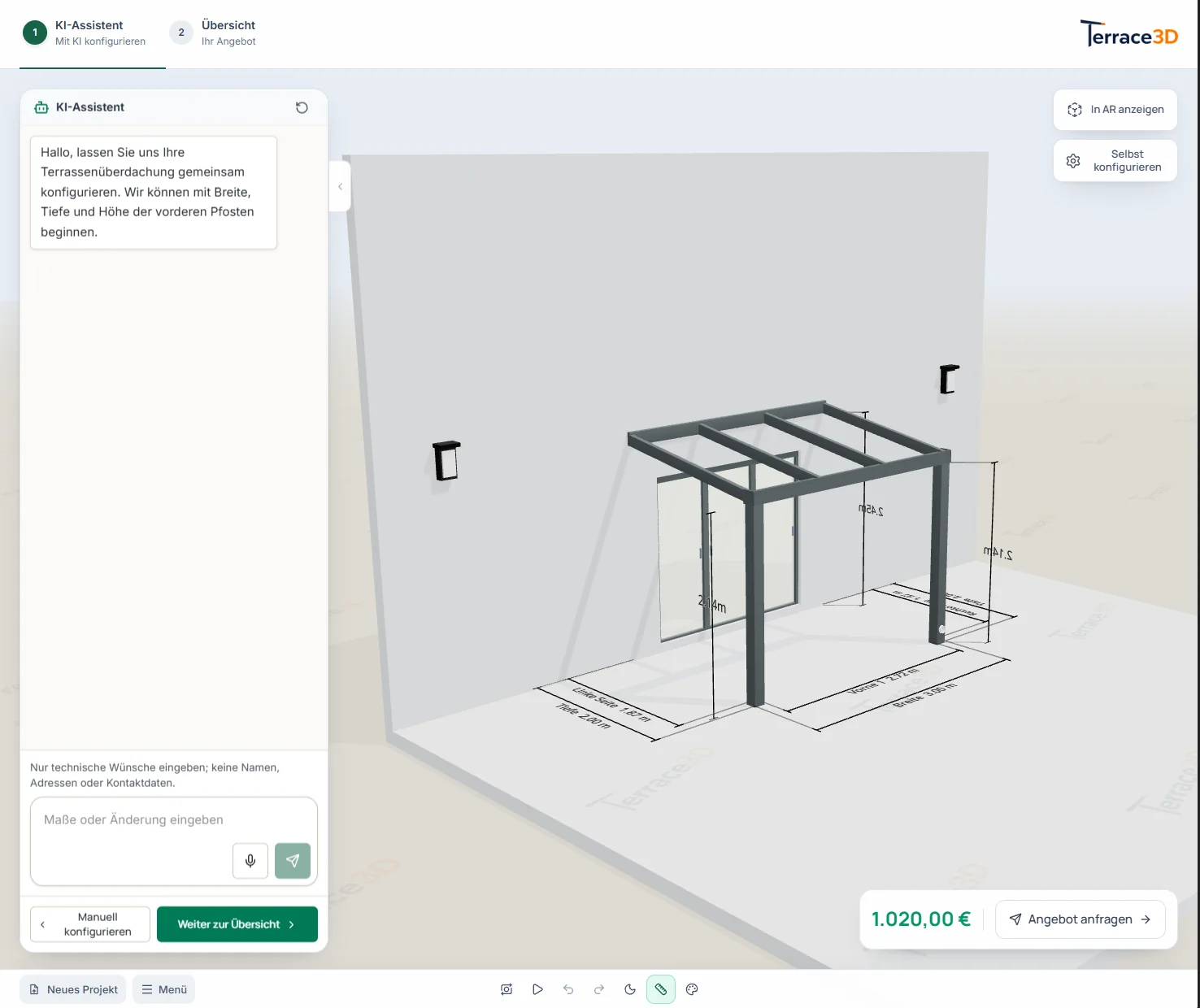Click the Terrace3D logo
The width and height of the screenshot is (1200, 1008).
(1128, 33)
